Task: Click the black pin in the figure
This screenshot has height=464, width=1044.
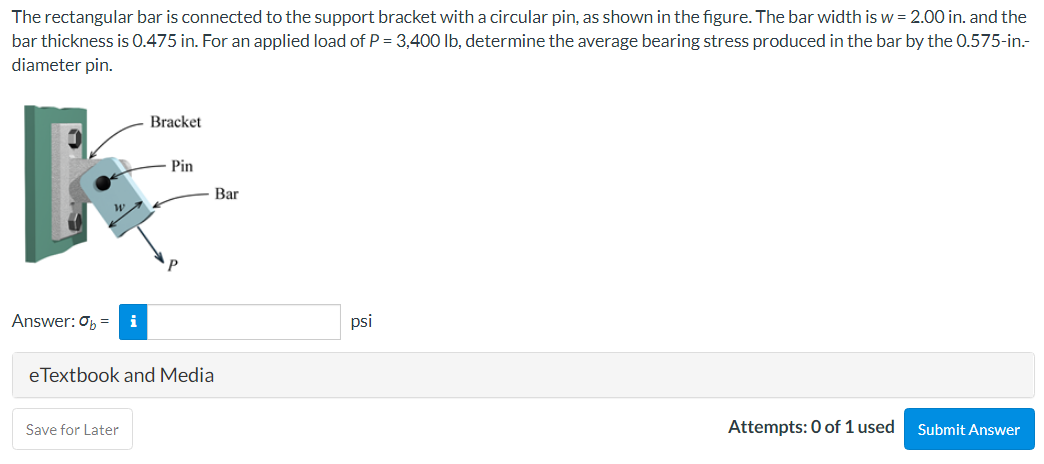Action: pos(102,183)
